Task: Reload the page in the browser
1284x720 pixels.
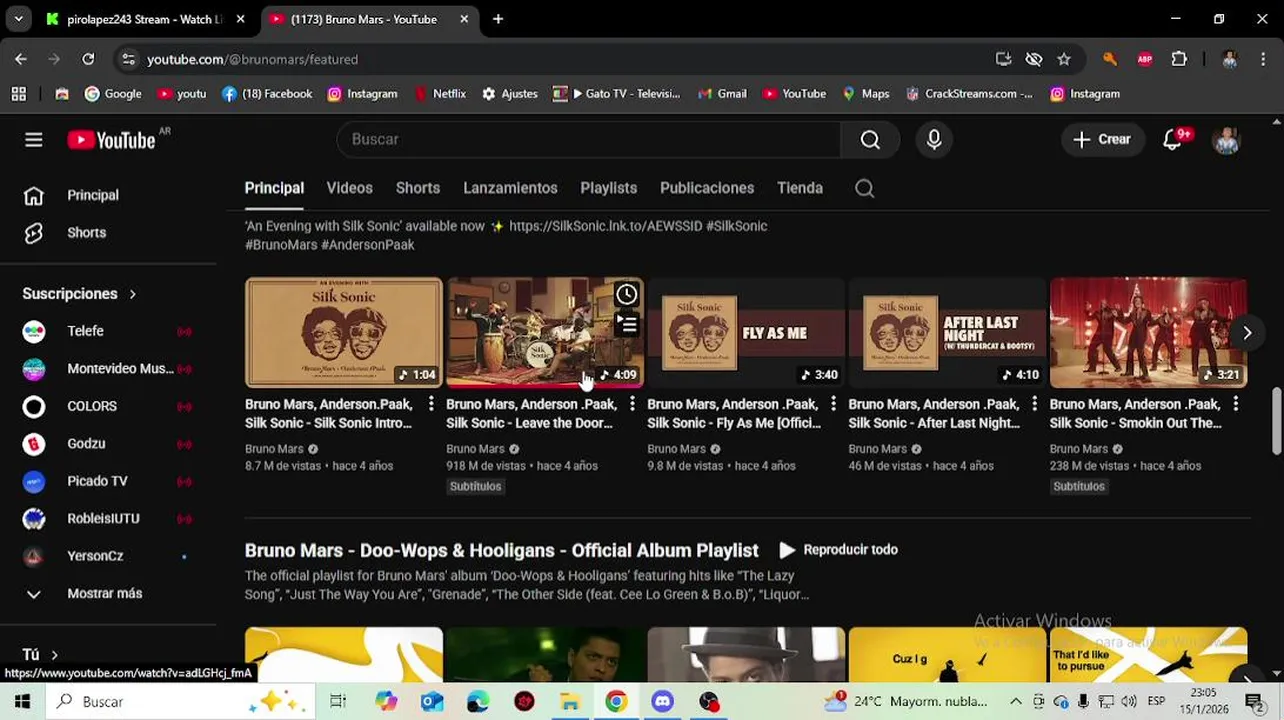Action: [88, 59]
